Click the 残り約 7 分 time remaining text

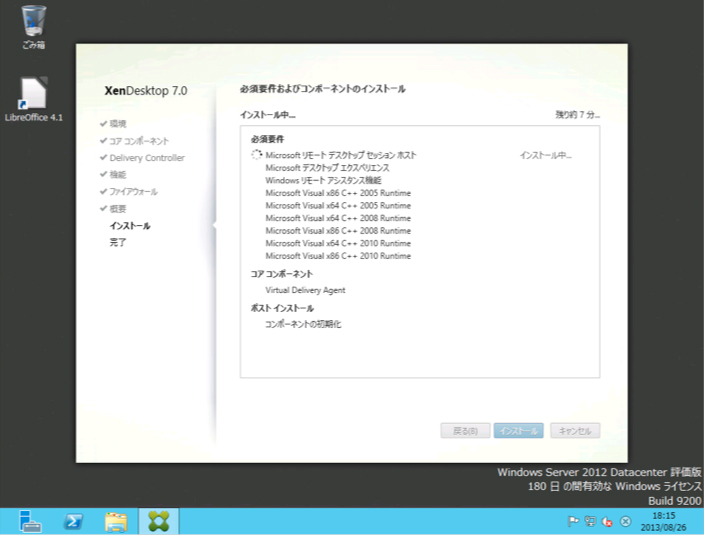pyautogui.click(x=577, y=115)
